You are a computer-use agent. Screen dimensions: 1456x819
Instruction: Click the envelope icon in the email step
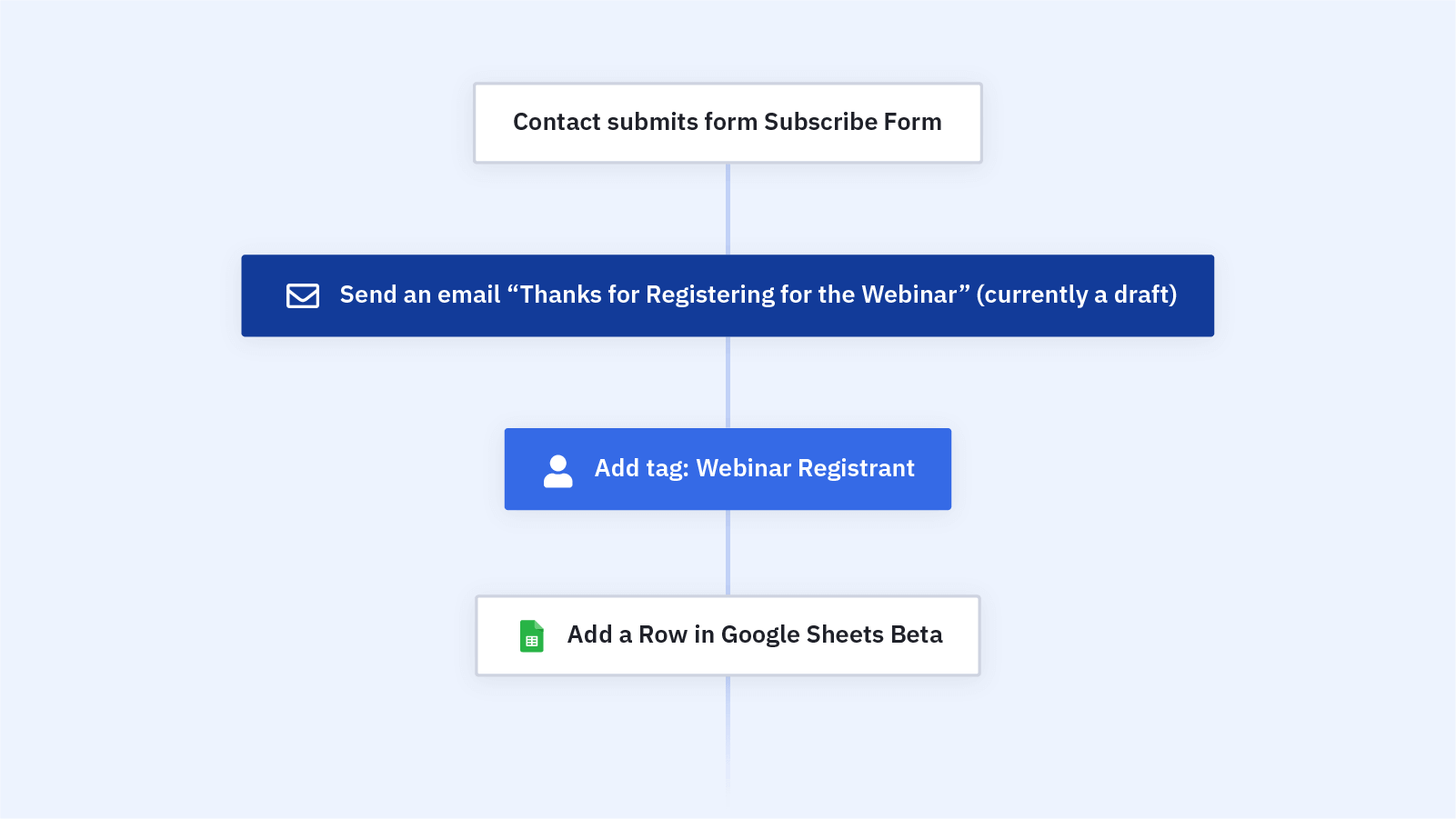pyautogui.click(x=303, y=295)
